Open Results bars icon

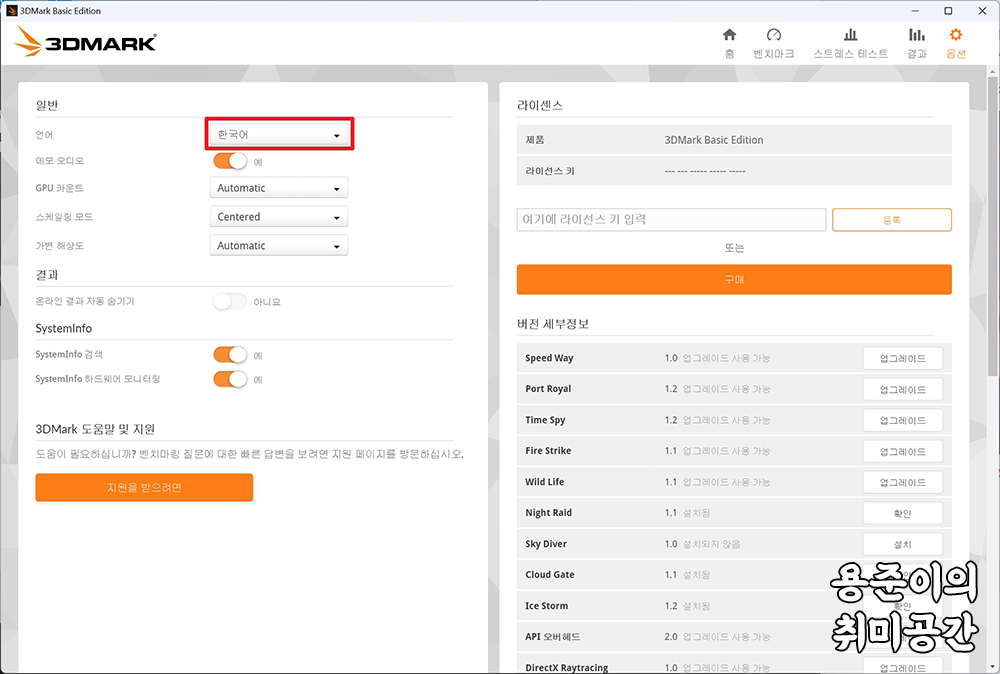point(916,34)
